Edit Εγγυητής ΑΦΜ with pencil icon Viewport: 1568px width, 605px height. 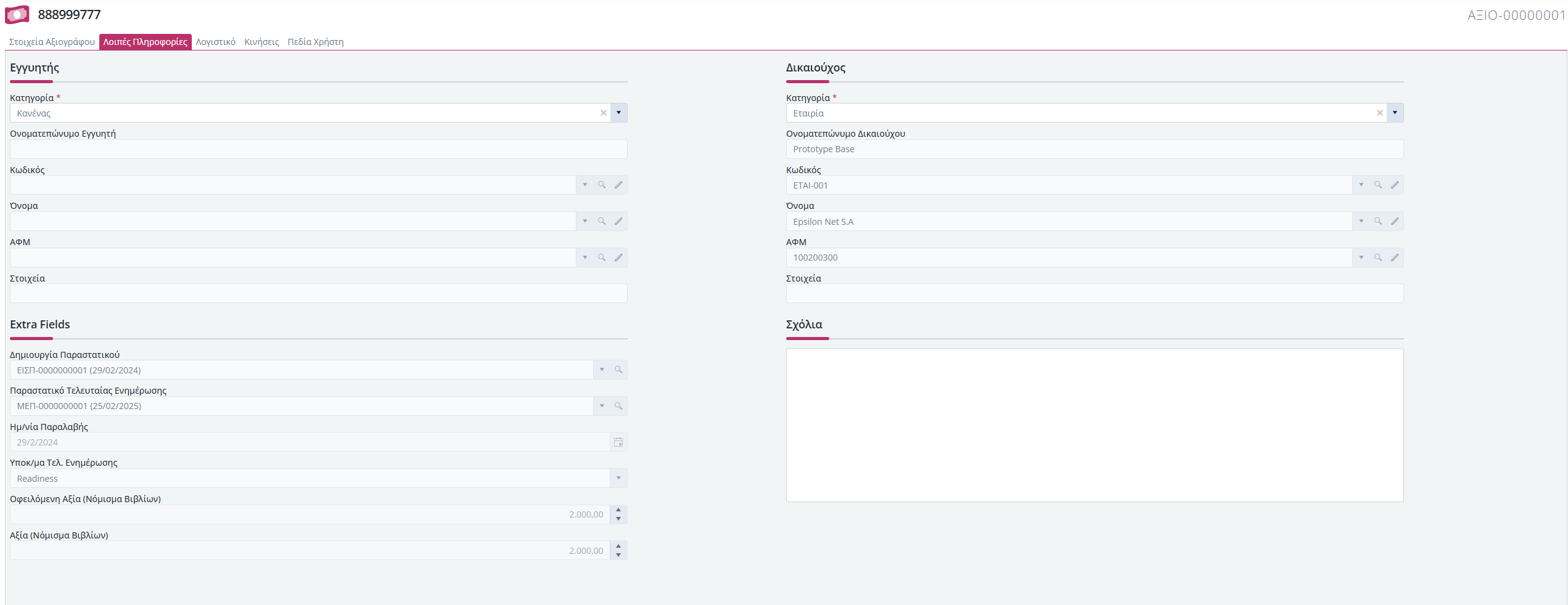618,258
